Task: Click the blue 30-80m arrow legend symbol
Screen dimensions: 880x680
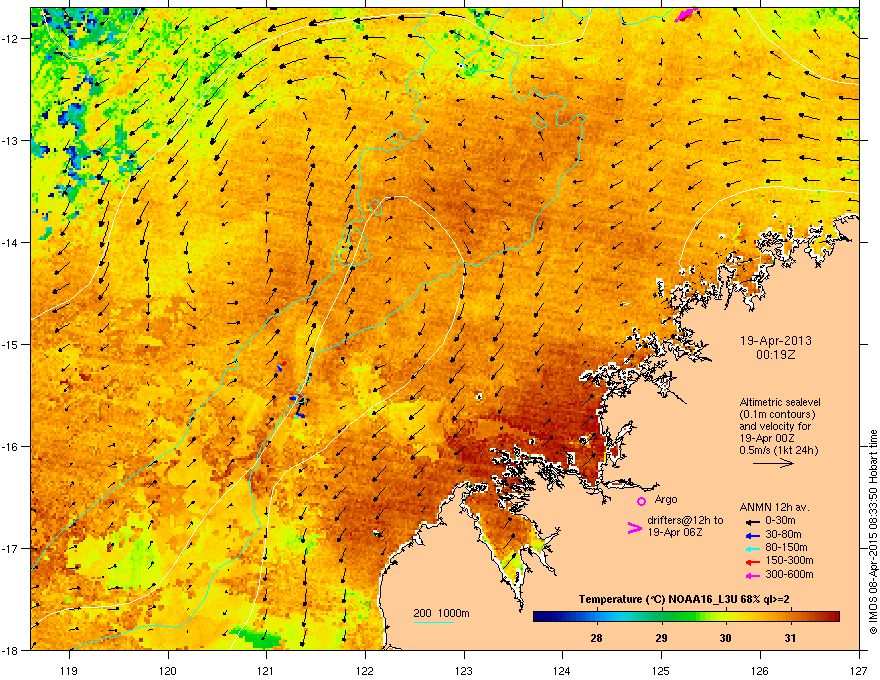Action: click(752, 535)
